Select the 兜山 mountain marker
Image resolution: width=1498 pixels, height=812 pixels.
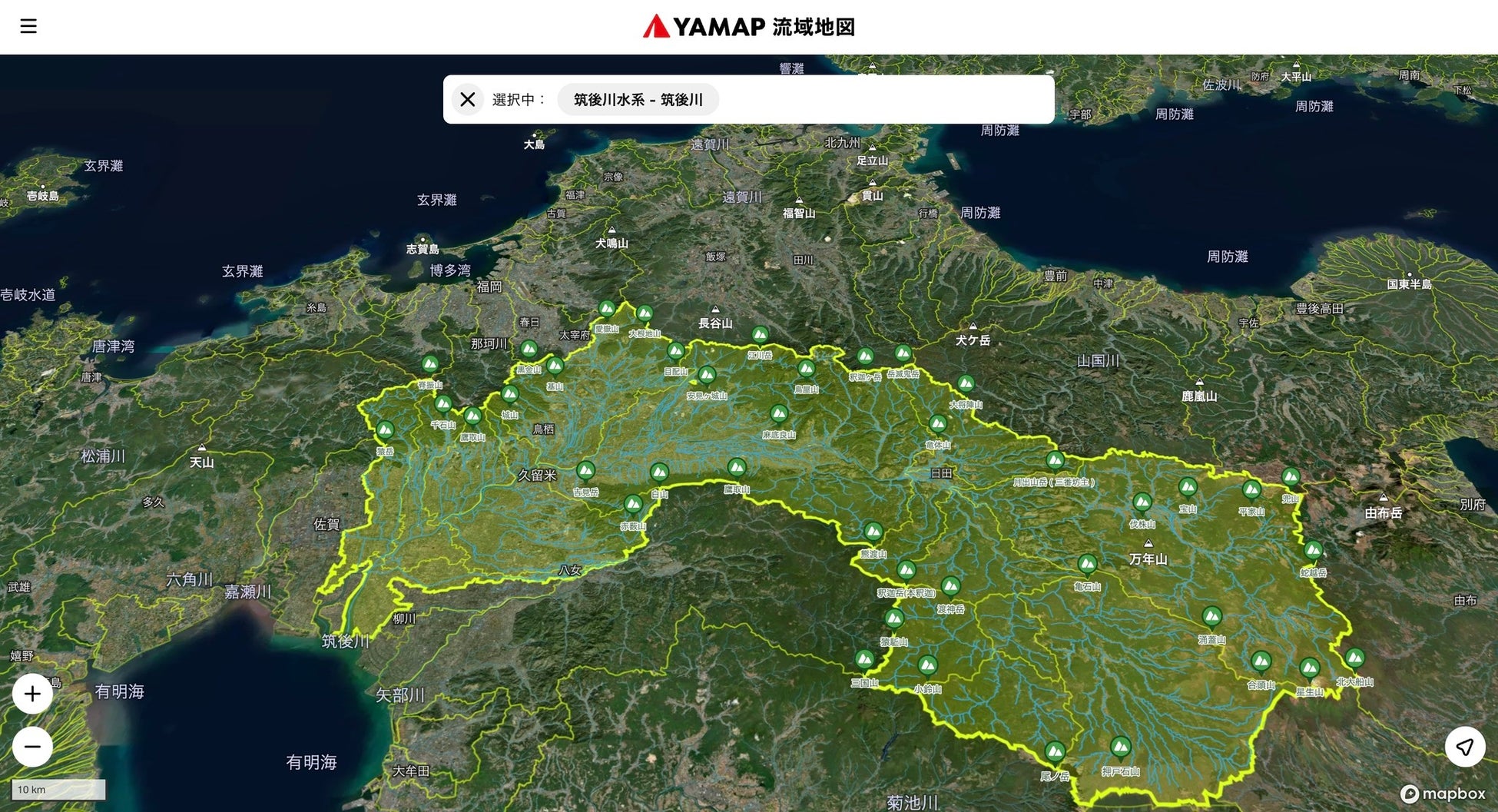[x=1291, y=478]
